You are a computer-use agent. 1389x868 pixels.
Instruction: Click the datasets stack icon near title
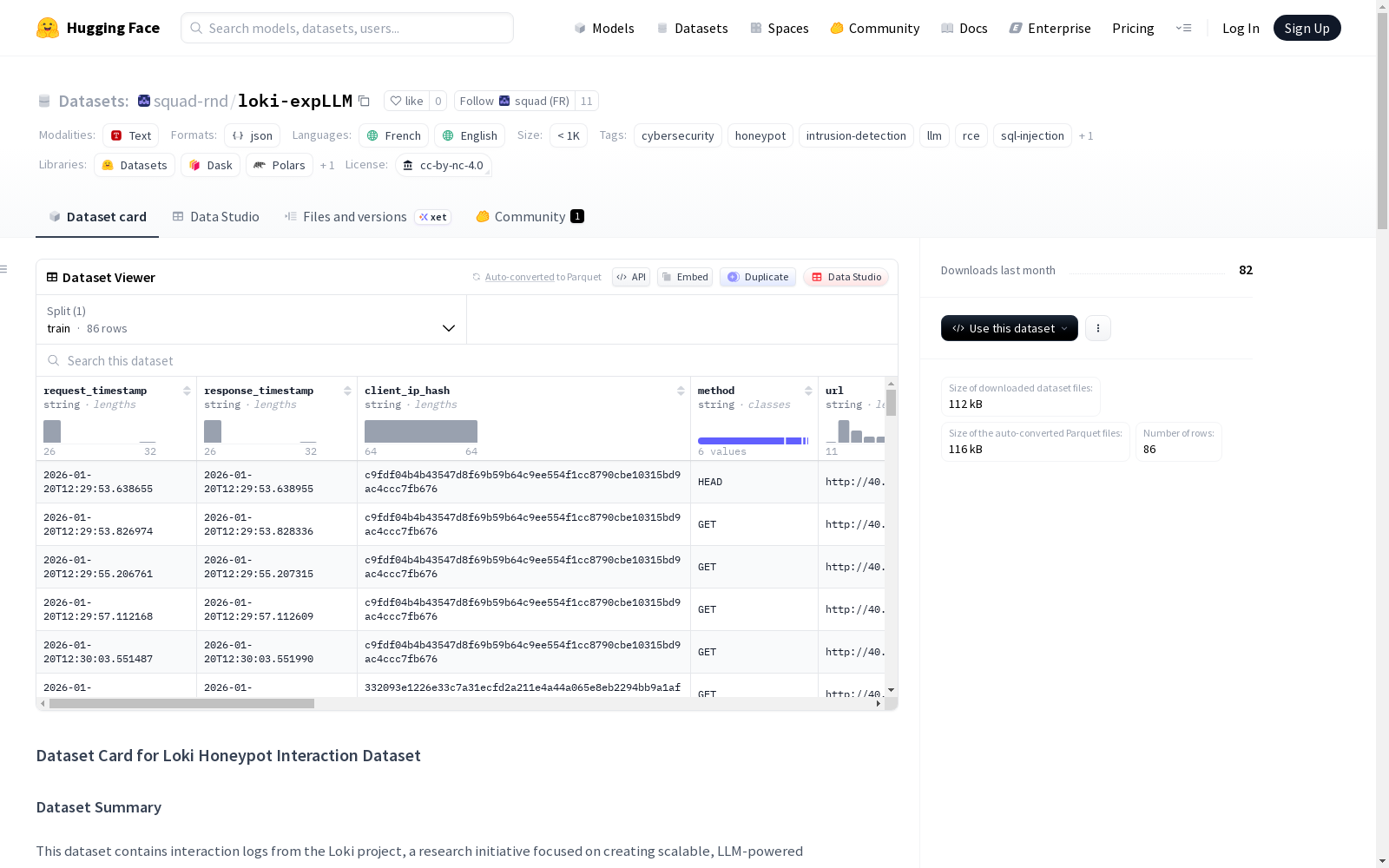(44, 102)
